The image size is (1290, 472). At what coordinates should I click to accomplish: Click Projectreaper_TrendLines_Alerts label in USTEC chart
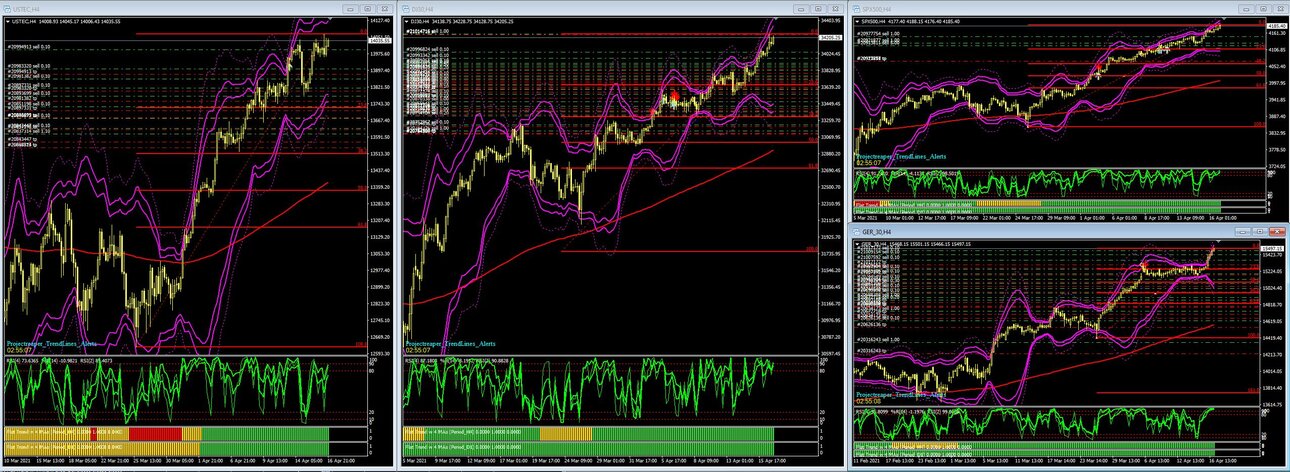tap(54, 343)
